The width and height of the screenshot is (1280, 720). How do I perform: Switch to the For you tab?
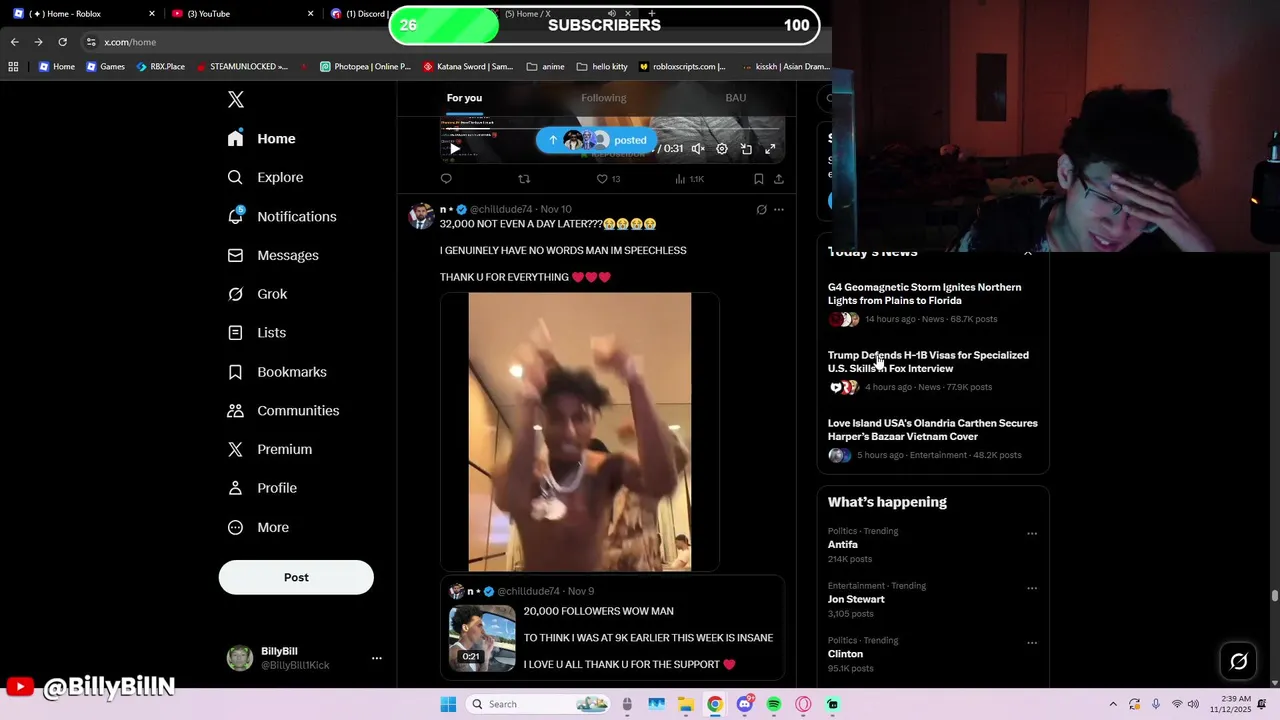click(x=464, y=98)
